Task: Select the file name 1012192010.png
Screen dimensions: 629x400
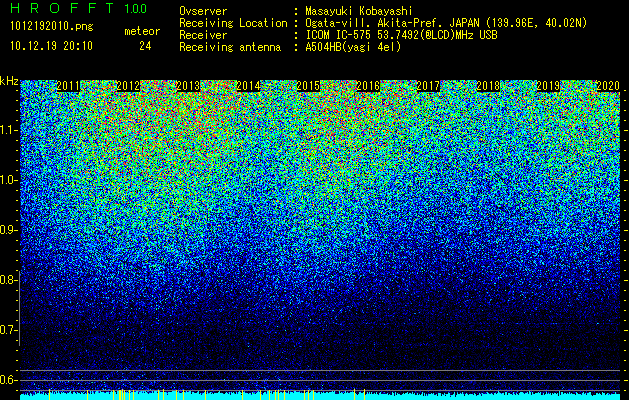Action: point(52,27)
